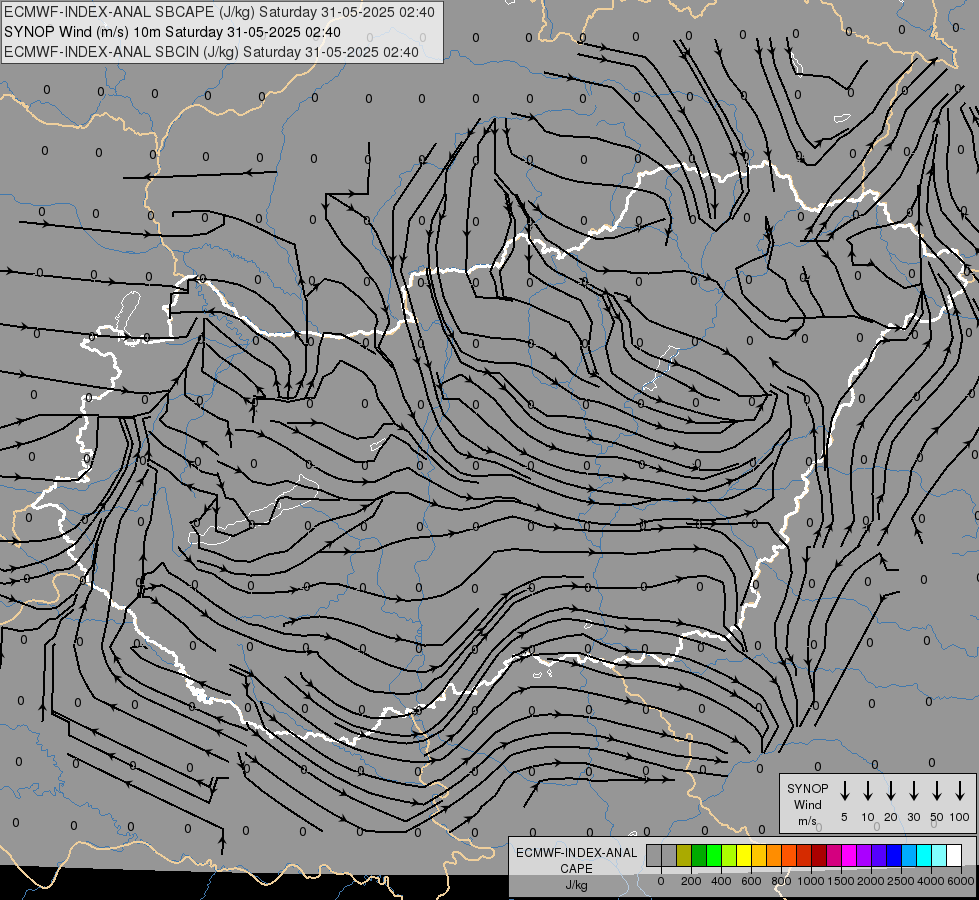Click the wind legend value 30
Screen dimensions: 979x900
(913, 817)
